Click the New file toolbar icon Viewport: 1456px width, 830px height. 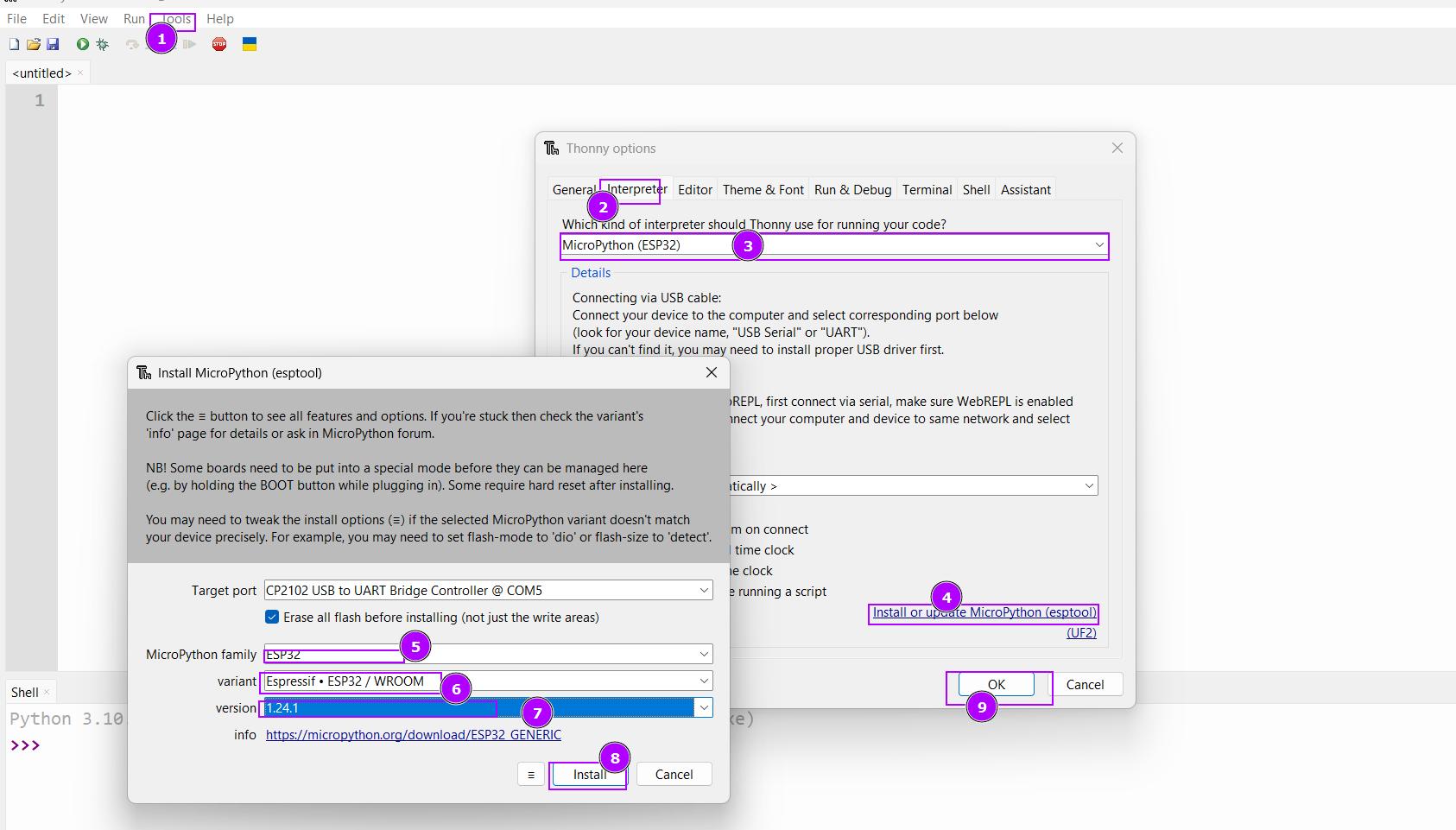click(14, 44)
